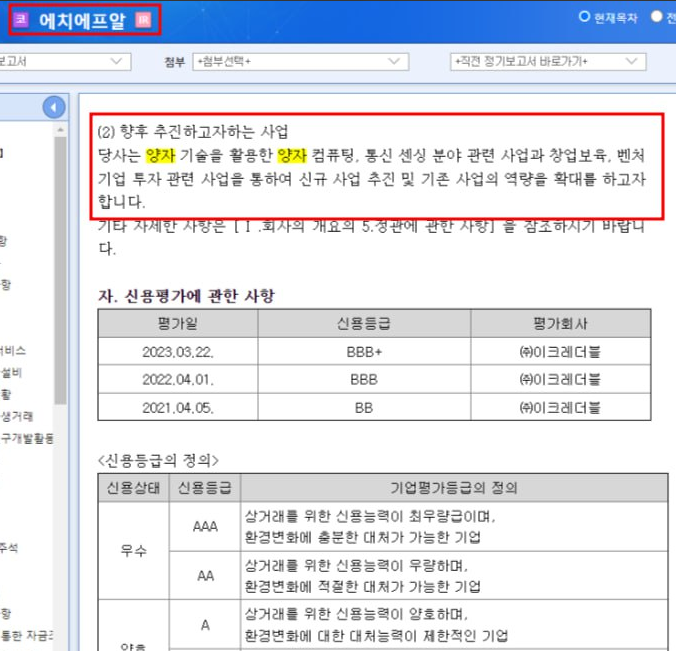Click the 신용상태 column header
Screen dimensions: 676x651
tap(134, 488)
